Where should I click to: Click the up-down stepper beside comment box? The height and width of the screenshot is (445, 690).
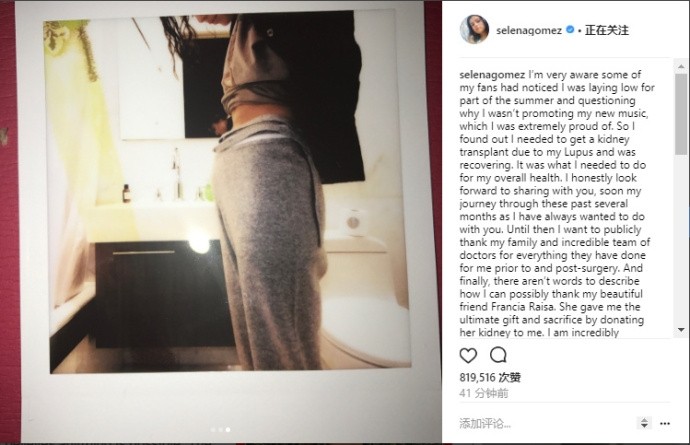tap(644, 423)
